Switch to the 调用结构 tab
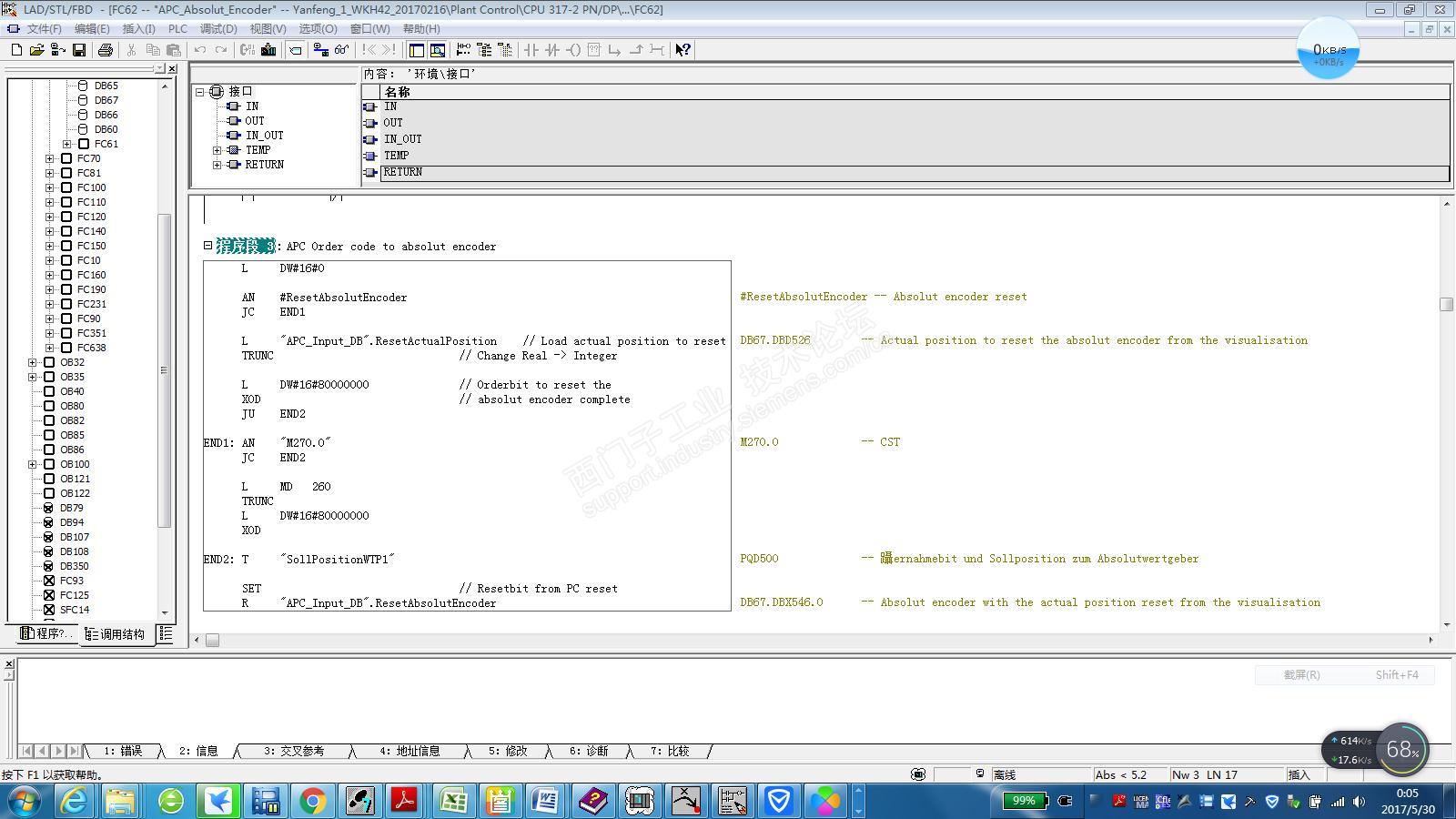This screenshot has width=1456, height=819. coord(116,634)
